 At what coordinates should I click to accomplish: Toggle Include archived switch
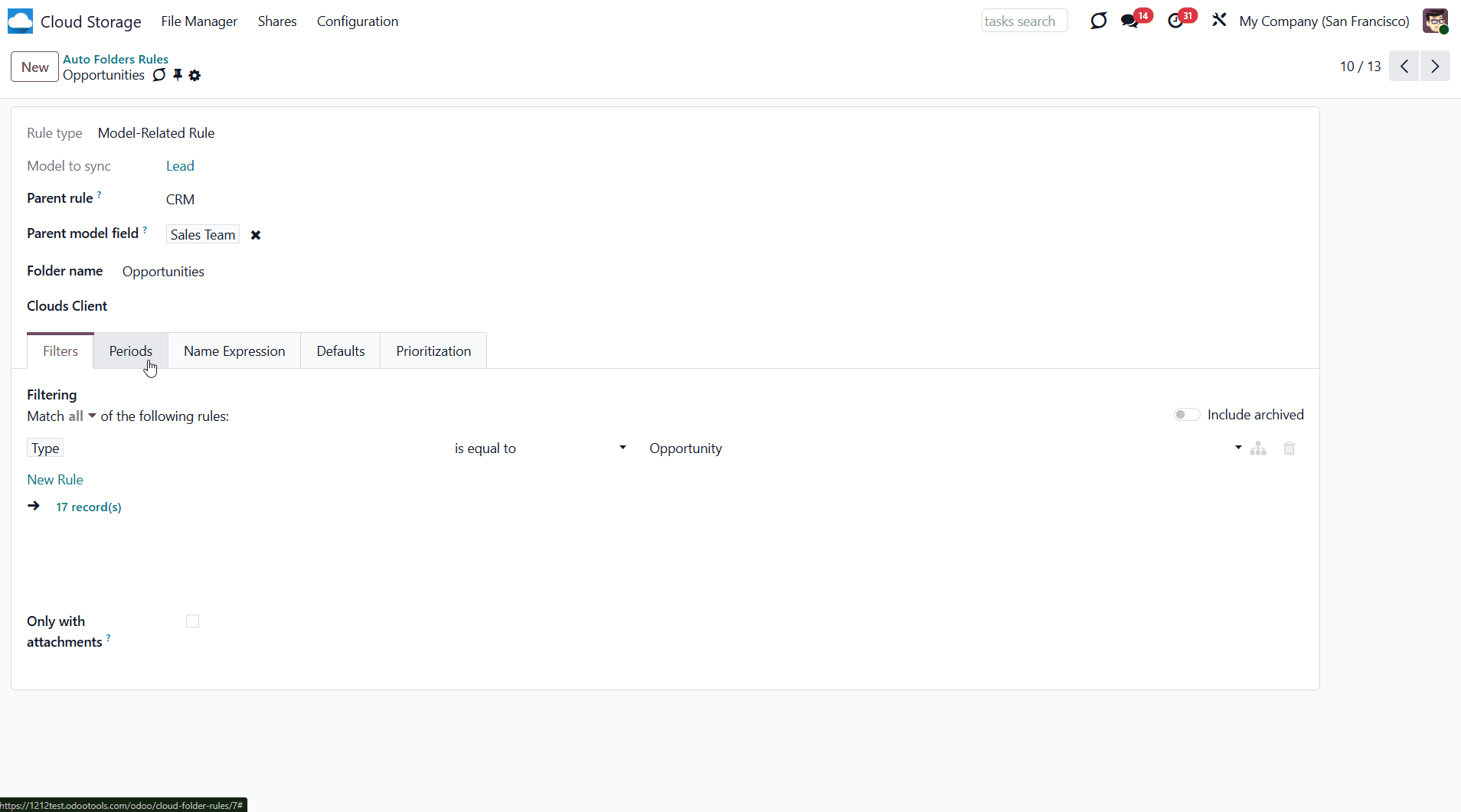pyautogui.click(x=1186, y=415)
